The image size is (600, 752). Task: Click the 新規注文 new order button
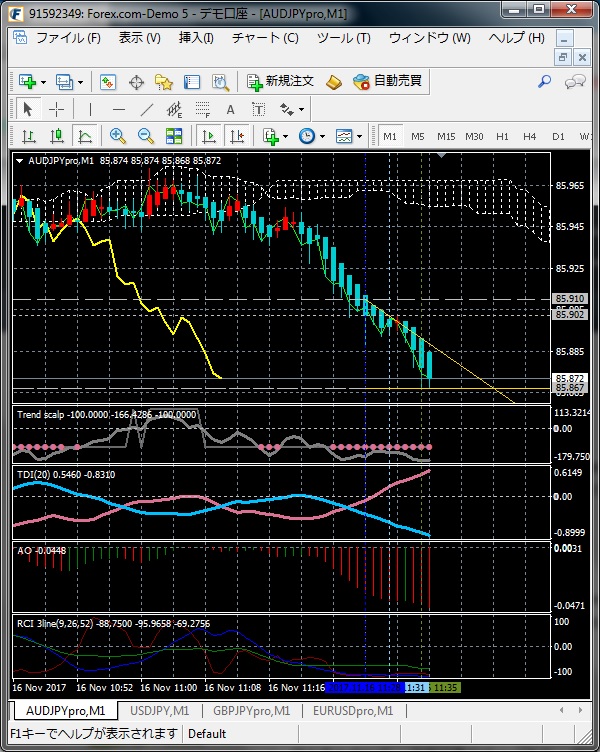(x=280, y=82)
